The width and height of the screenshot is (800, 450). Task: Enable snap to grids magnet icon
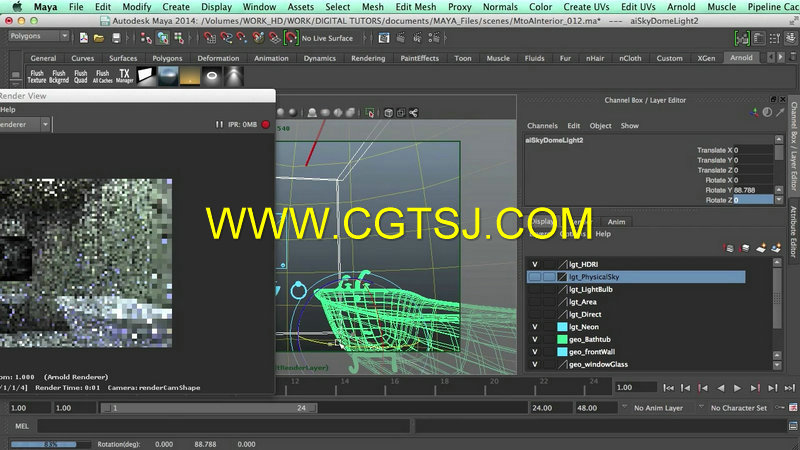tap(210, 38)
